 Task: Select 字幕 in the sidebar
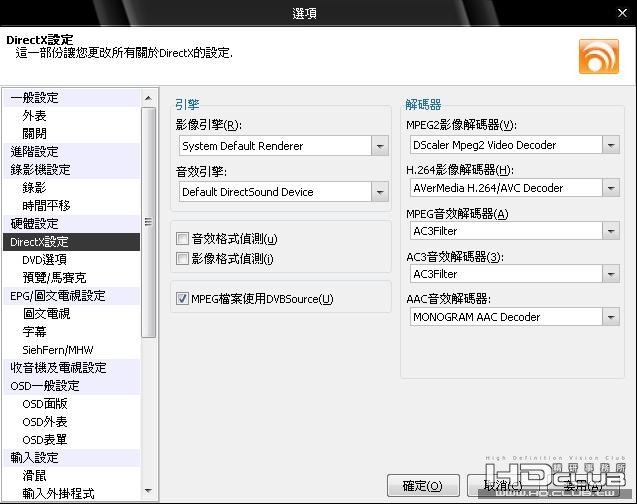point(72,332)
